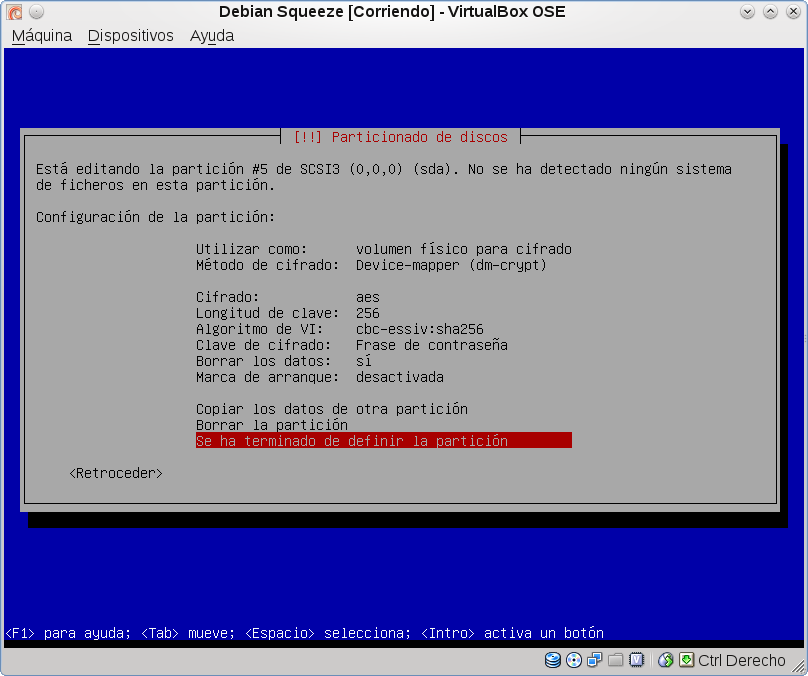The width and height of the screenshot is (808, 676).
Task: Select the Retroceder button
Action: [x=116, y=473]
